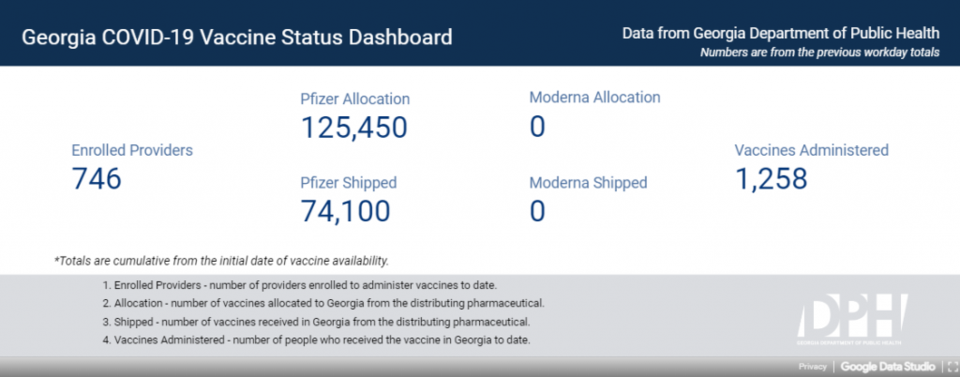The image size is (960, 377).
Task: Click the Pfizer Allocation label
Action: [x=355, y=99]
